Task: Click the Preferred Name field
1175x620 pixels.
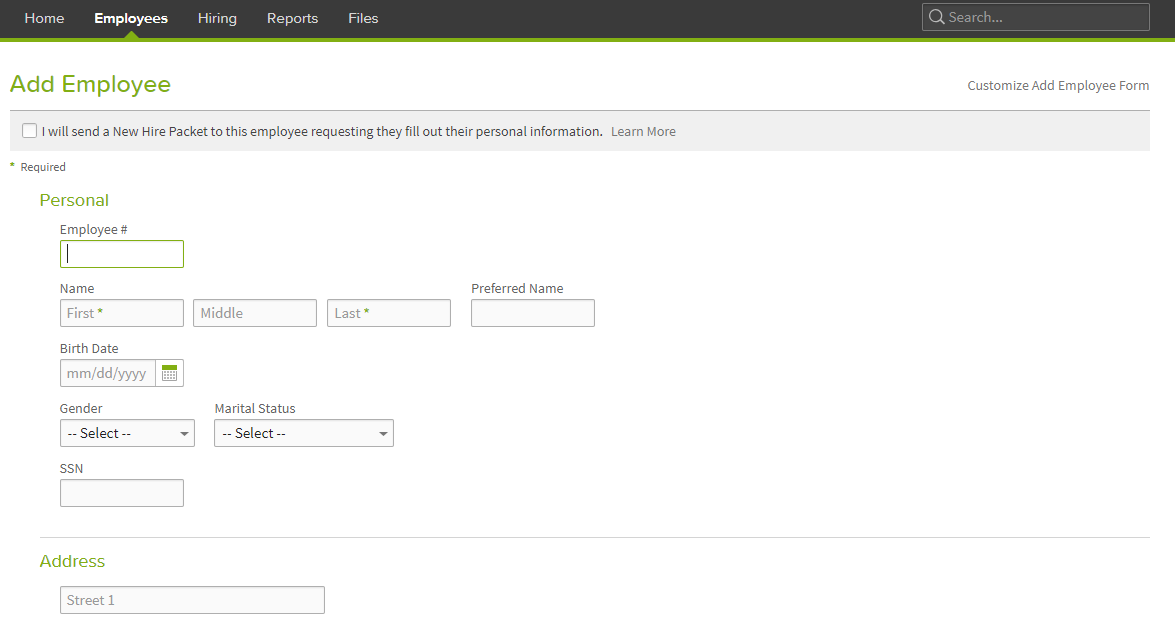Action: pos(532,312)
